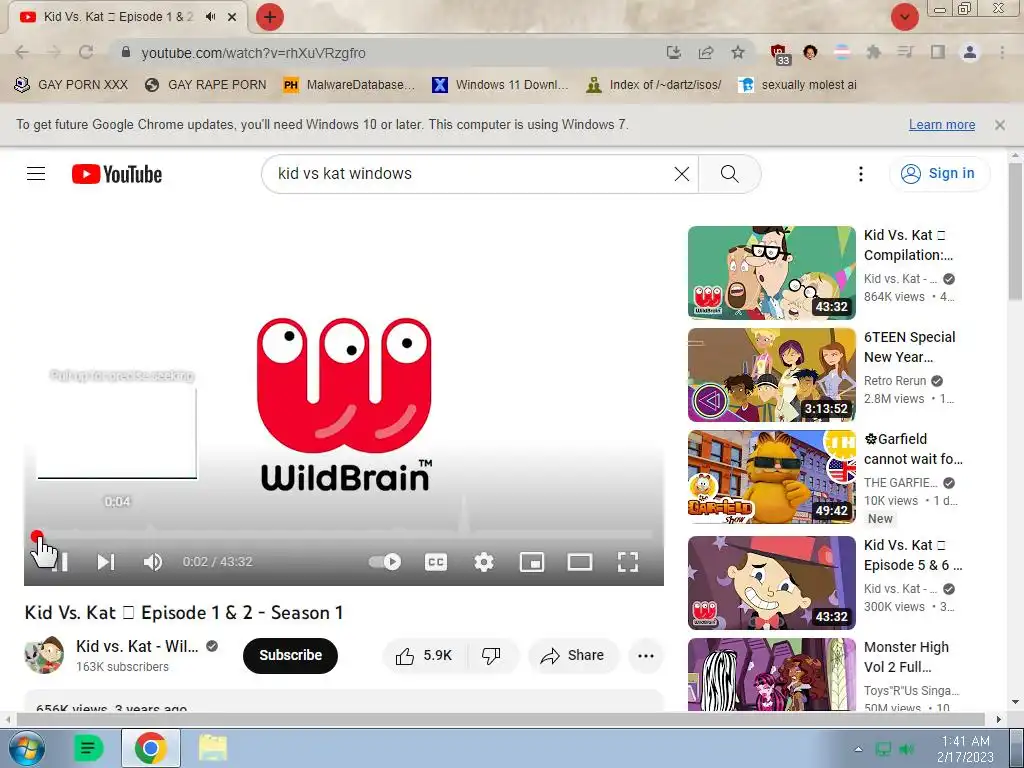Like the video with thumbs up
Screen dimensions: 1024x768
click(424, 656)
